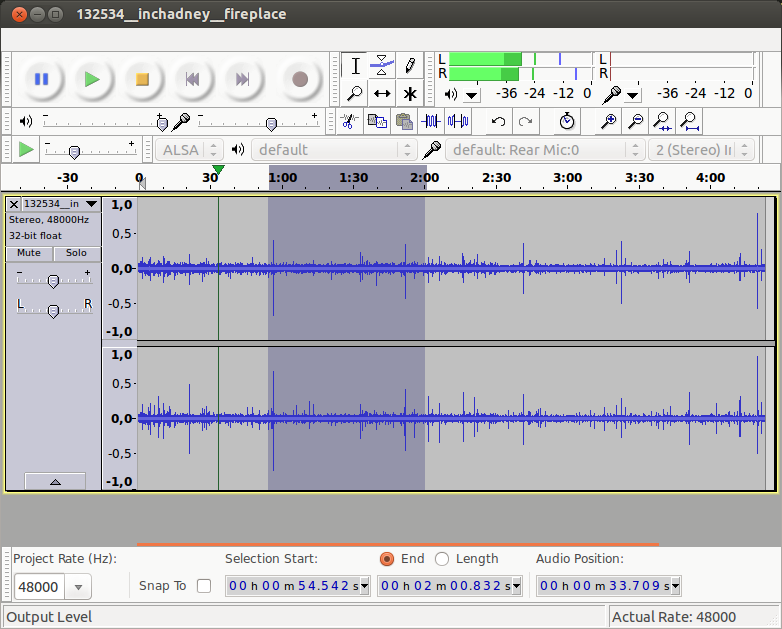Adjust the playback speed slider

click(x=74, y=152)
